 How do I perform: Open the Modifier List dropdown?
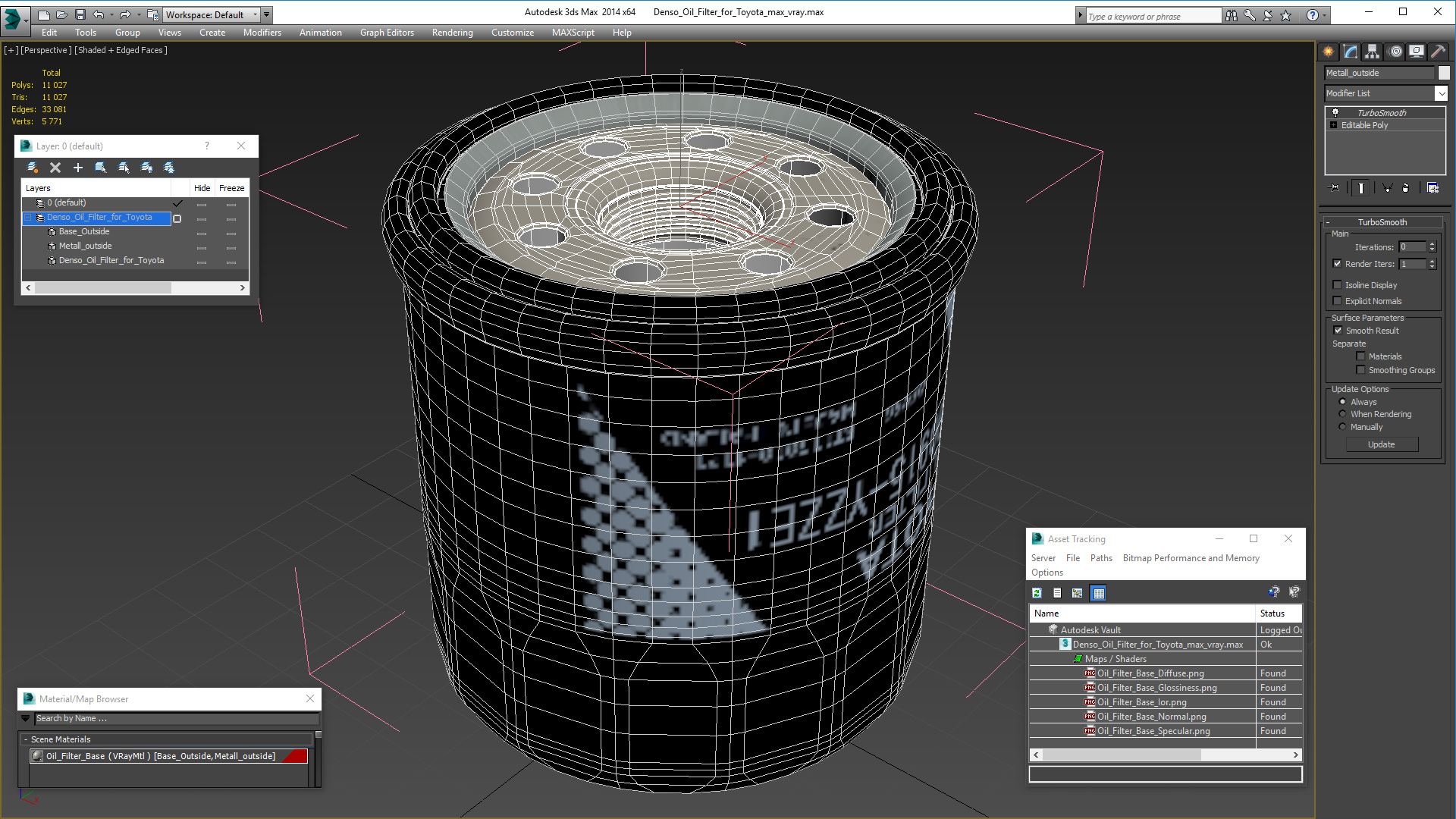[x=1441, y=93]
